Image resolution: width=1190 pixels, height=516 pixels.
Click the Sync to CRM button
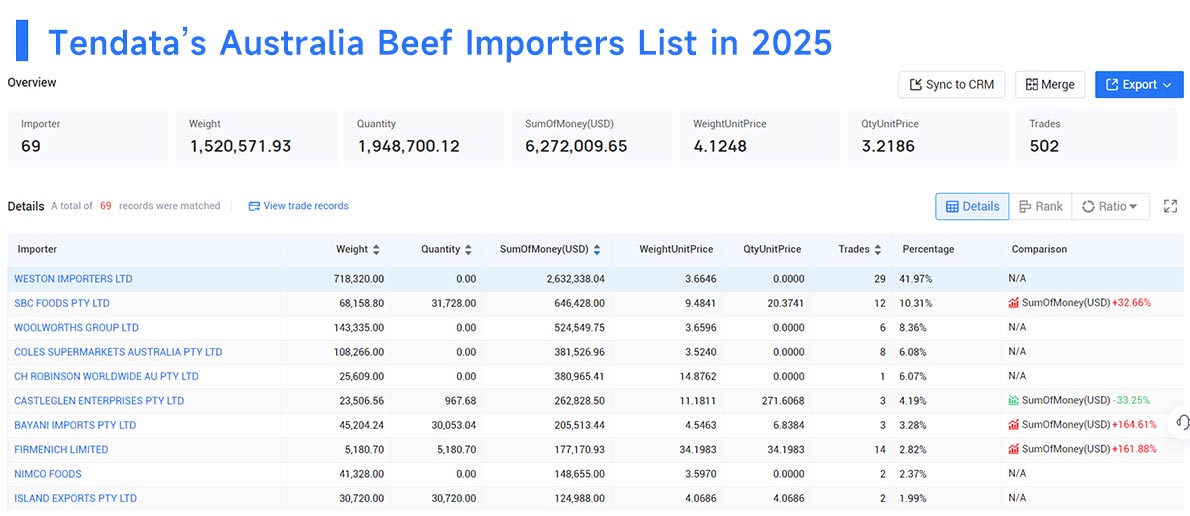tap(952, 85)
